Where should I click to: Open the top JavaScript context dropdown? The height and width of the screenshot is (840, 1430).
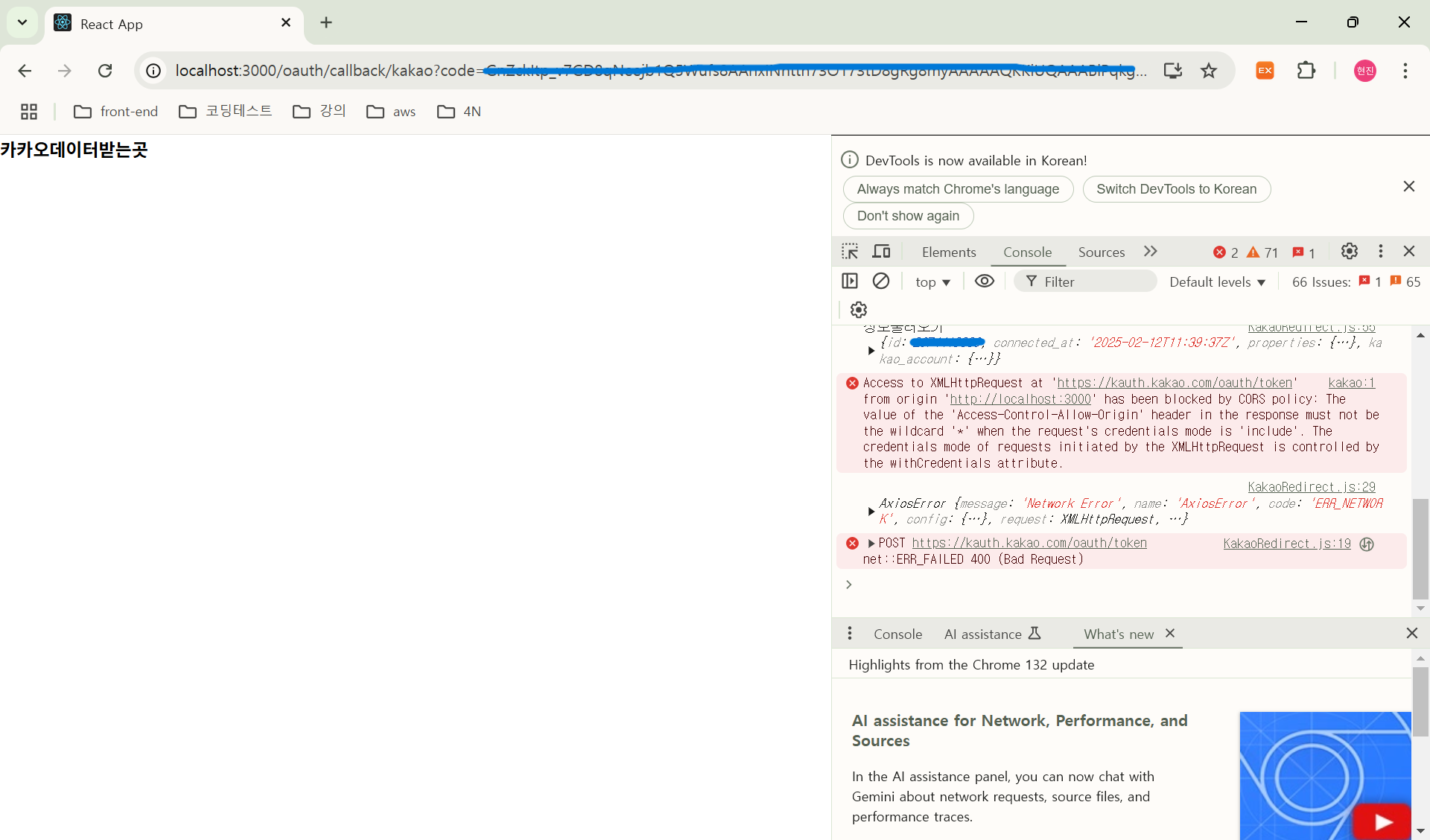[x=932, y=282]
